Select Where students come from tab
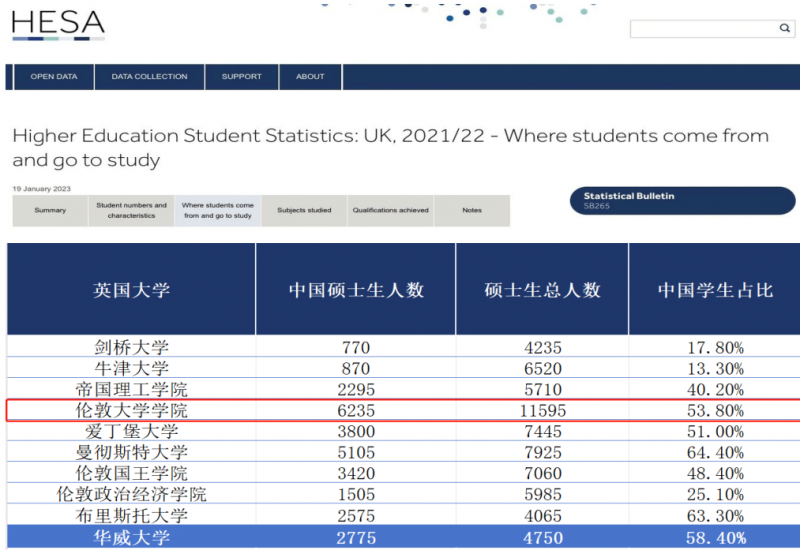The width and height of the screenshot is (800, 550). (x=218, y=211)
